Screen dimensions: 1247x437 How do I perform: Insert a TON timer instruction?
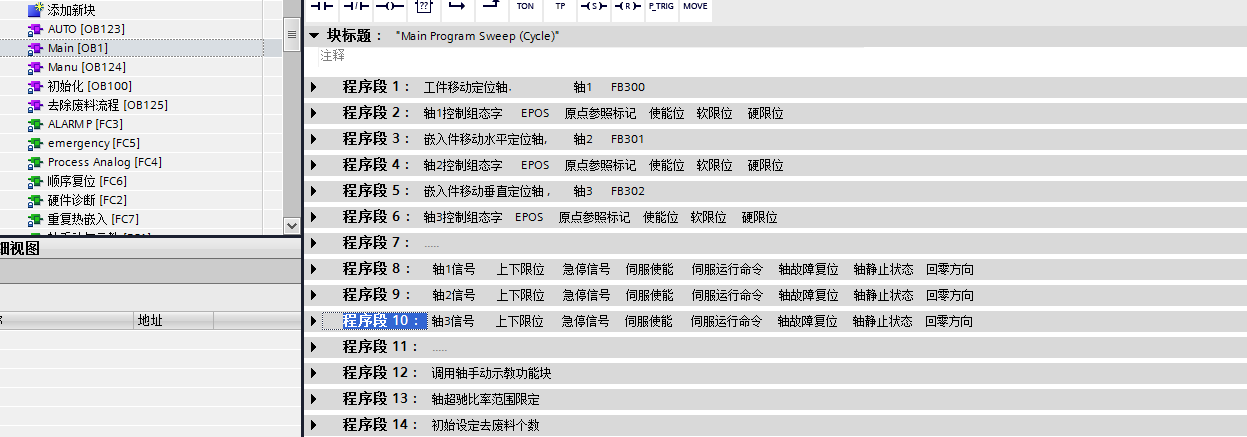pos(525,7)
